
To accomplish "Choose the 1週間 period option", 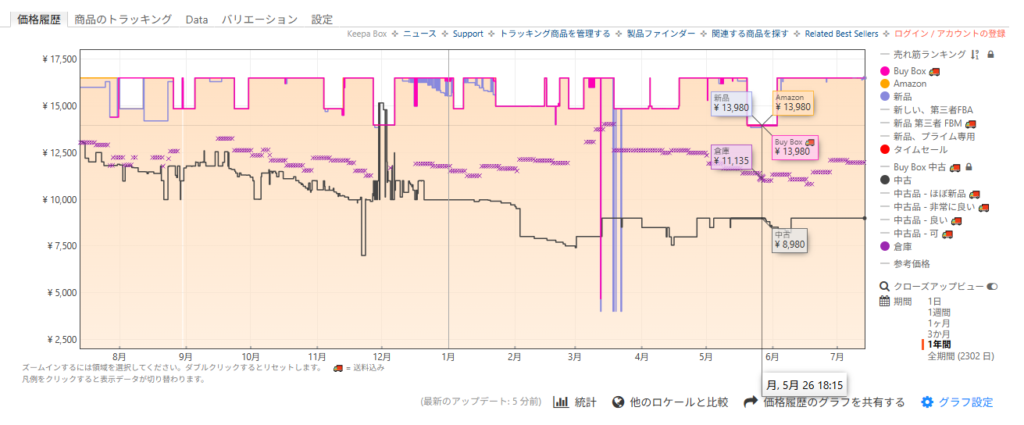I will [939, 312].
